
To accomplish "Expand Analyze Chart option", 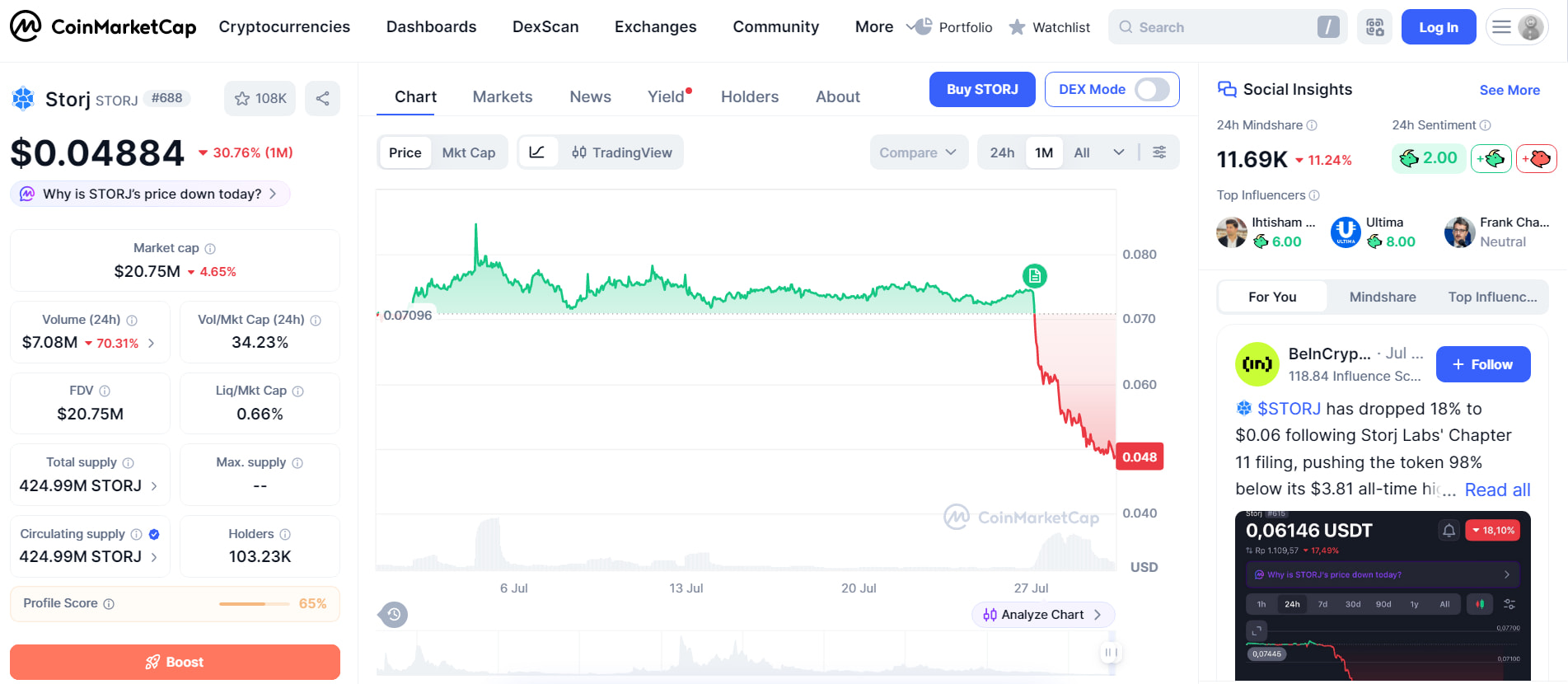I will (x=1042, y=615).
